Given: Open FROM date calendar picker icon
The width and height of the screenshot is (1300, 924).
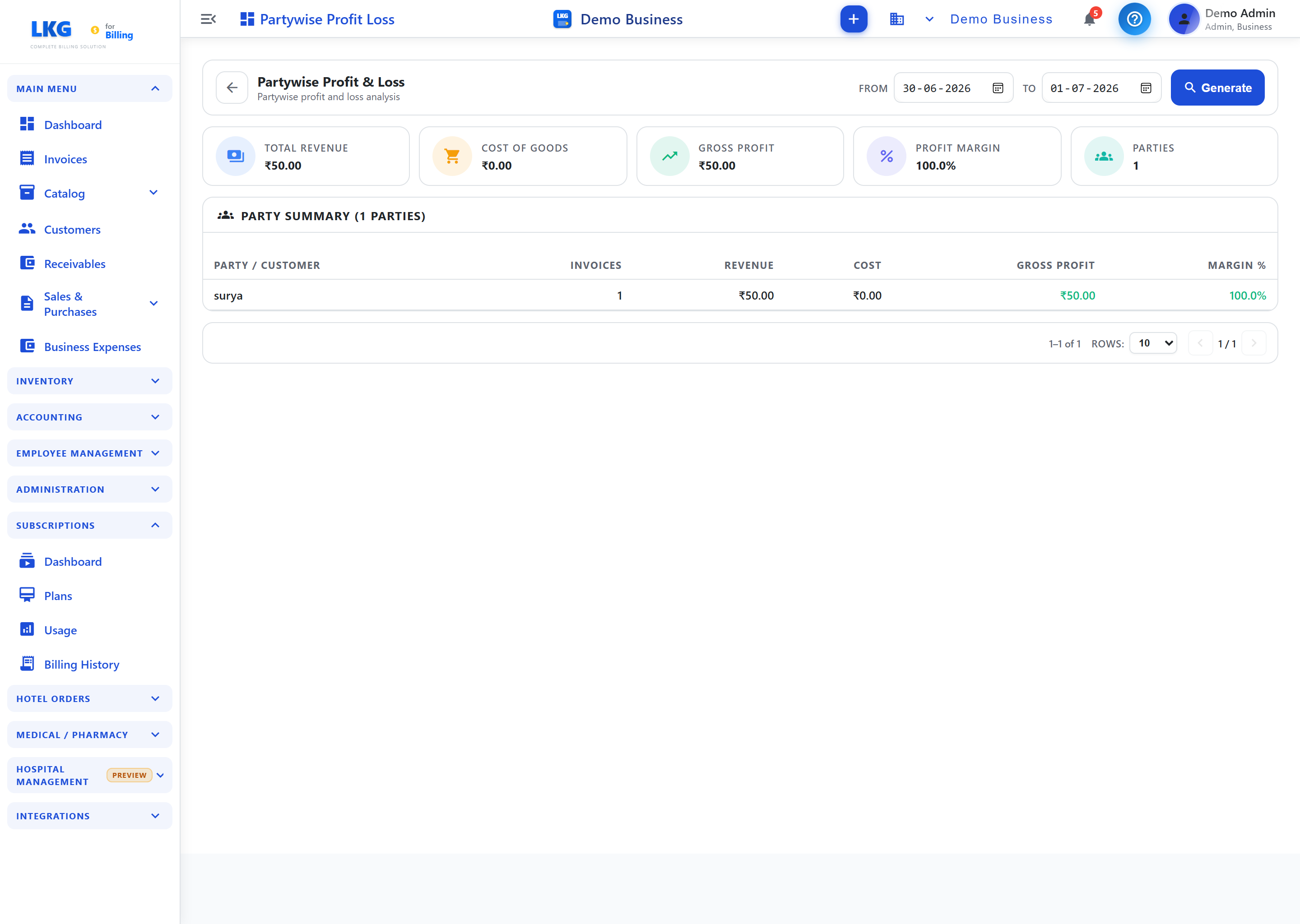Looking at the screenshot, I should (x=998, y=88).
